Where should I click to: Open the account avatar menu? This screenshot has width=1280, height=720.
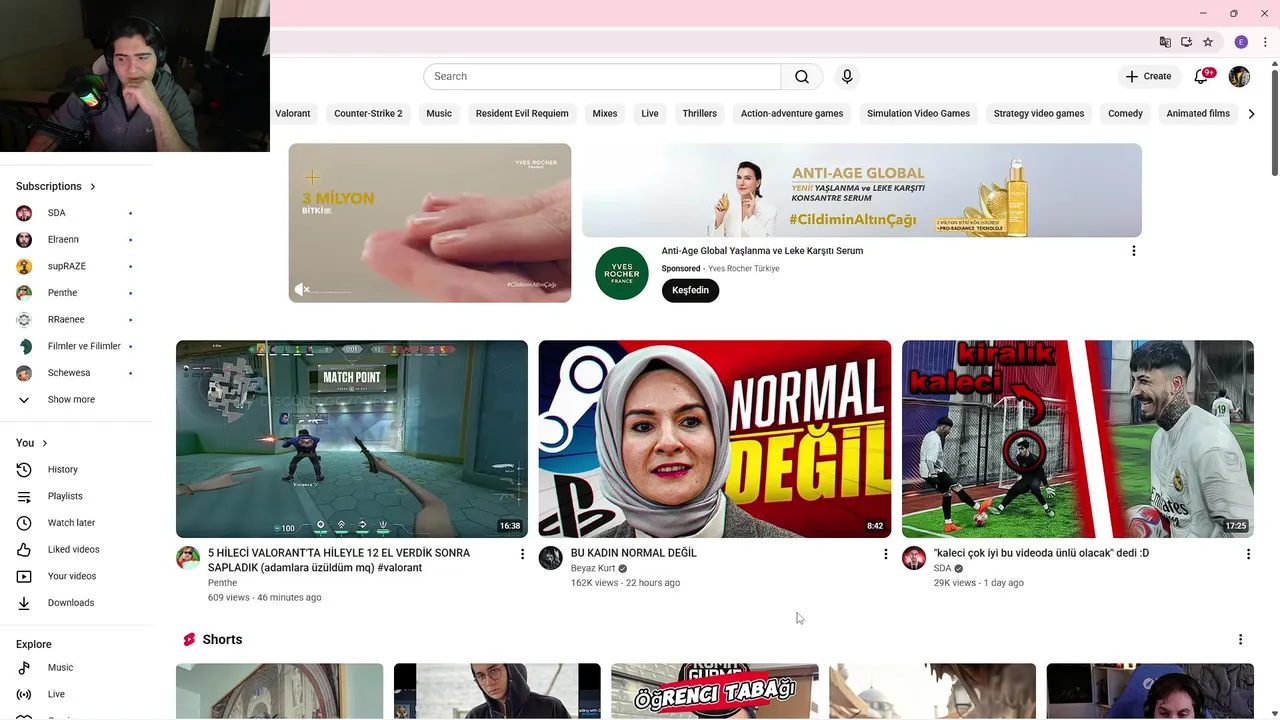tap(1239, 76)
